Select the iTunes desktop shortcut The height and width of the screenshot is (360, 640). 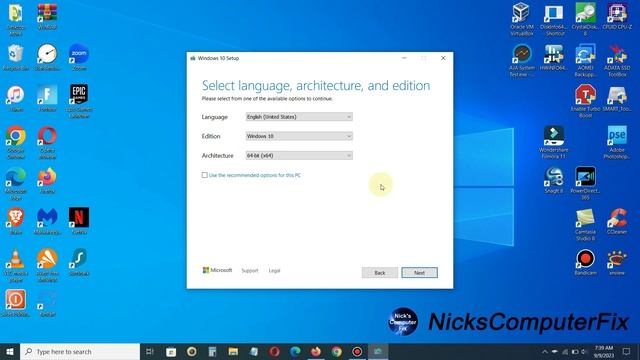pyautogui.click(x=16, y=99)
